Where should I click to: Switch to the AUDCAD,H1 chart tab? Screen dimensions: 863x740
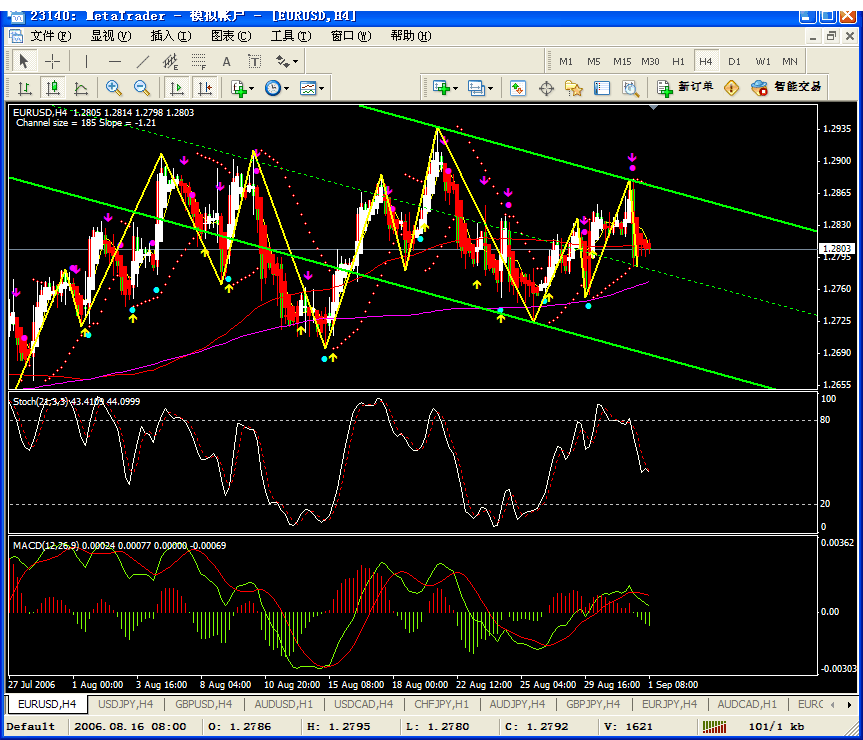[x=747, y=704]
